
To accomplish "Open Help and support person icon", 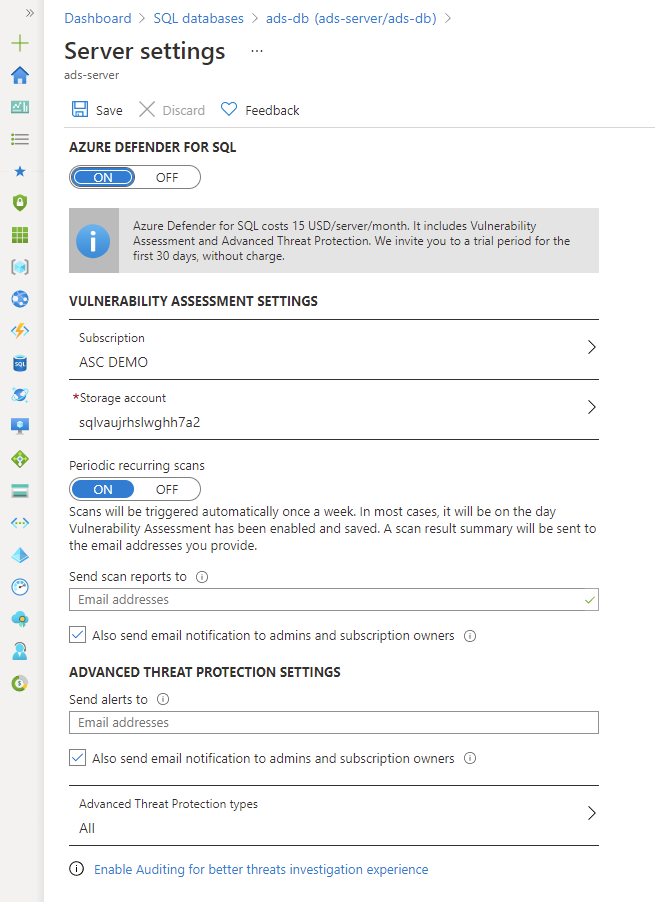I will 20,651.
